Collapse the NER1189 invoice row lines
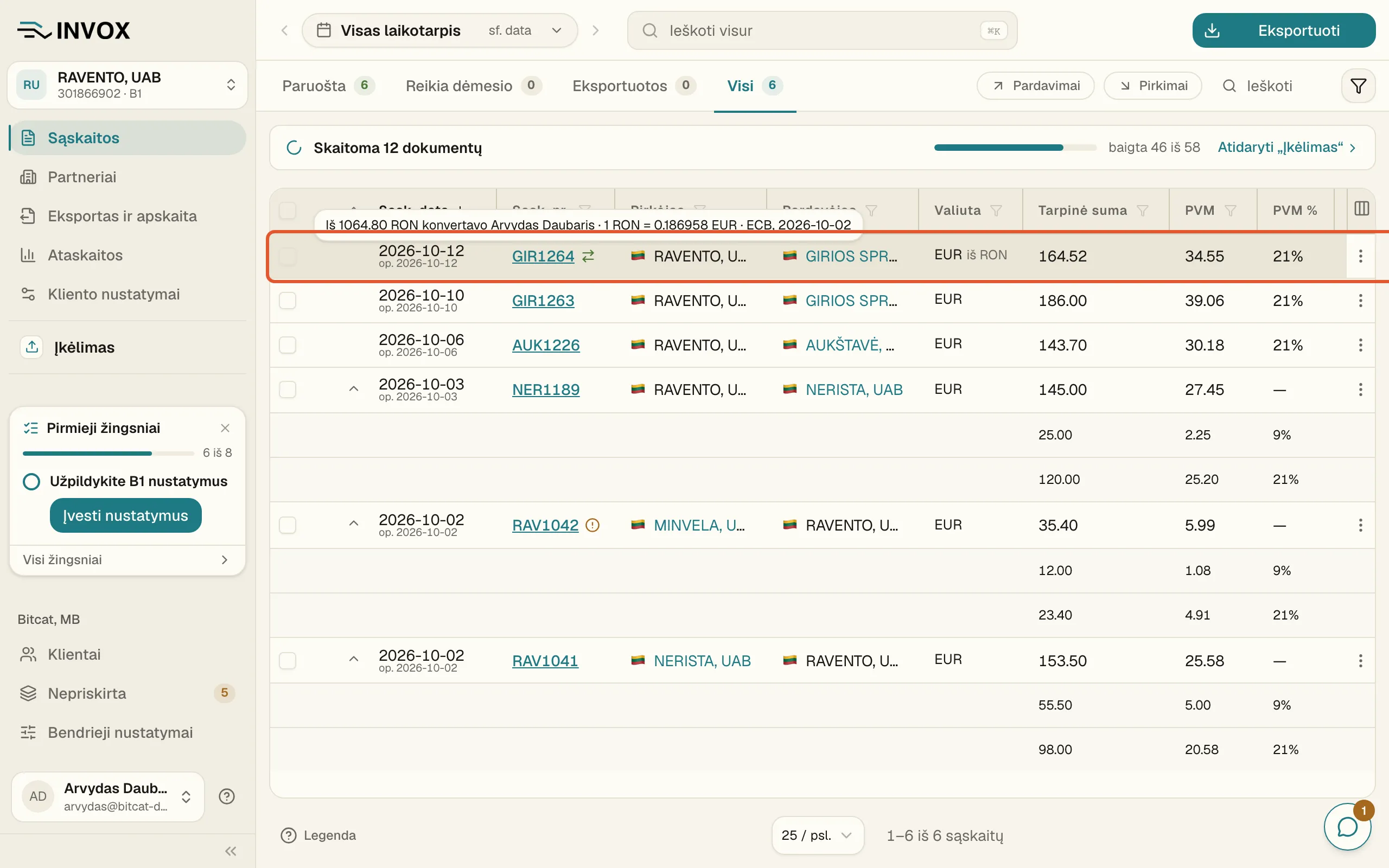The image size is (1389, 868). click(x=354, y=389)
